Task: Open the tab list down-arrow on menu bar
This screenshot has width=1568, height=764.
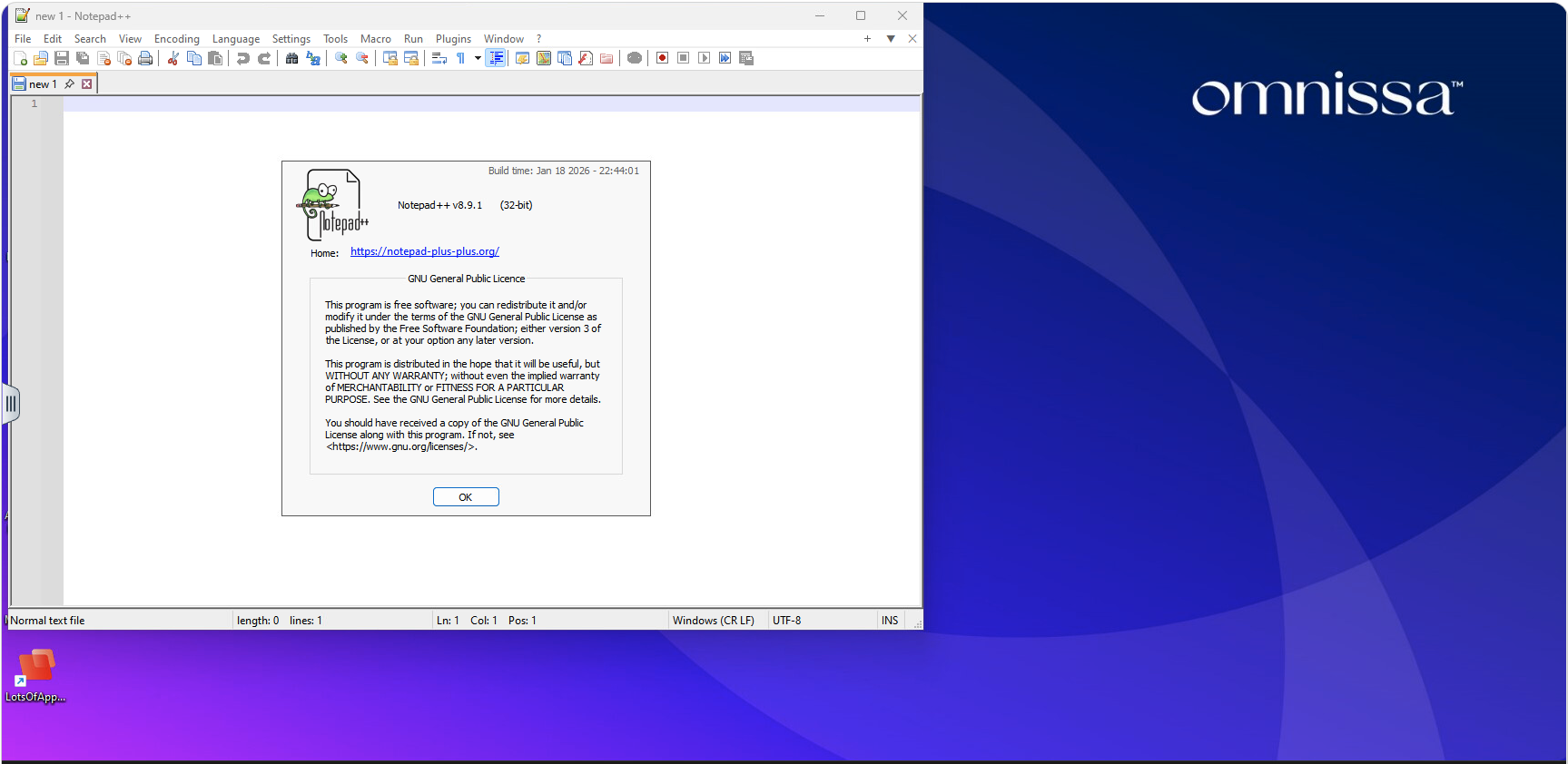Action: 891,39
